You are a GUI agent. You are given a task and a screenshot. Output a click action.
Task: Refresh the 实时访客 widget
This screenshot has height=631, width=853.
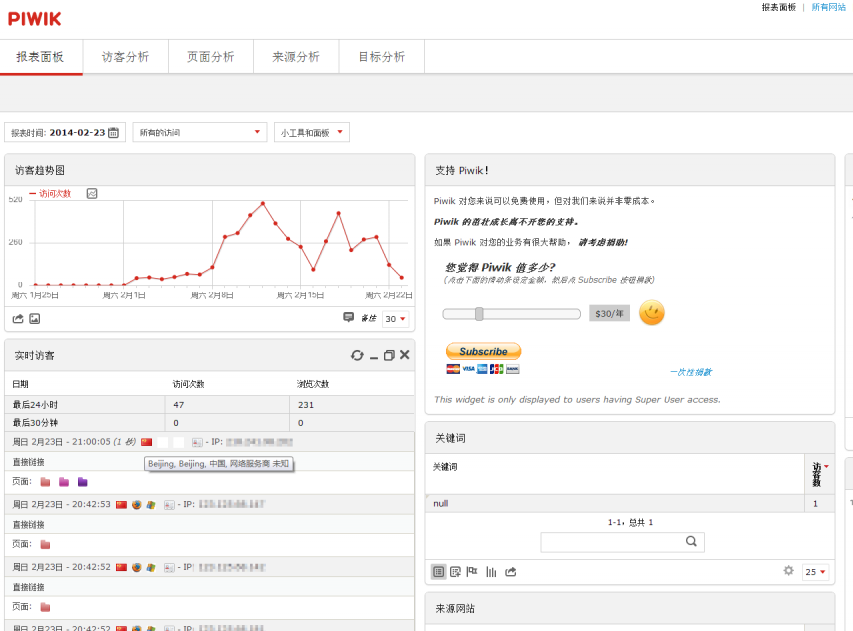tap(357, 355)
